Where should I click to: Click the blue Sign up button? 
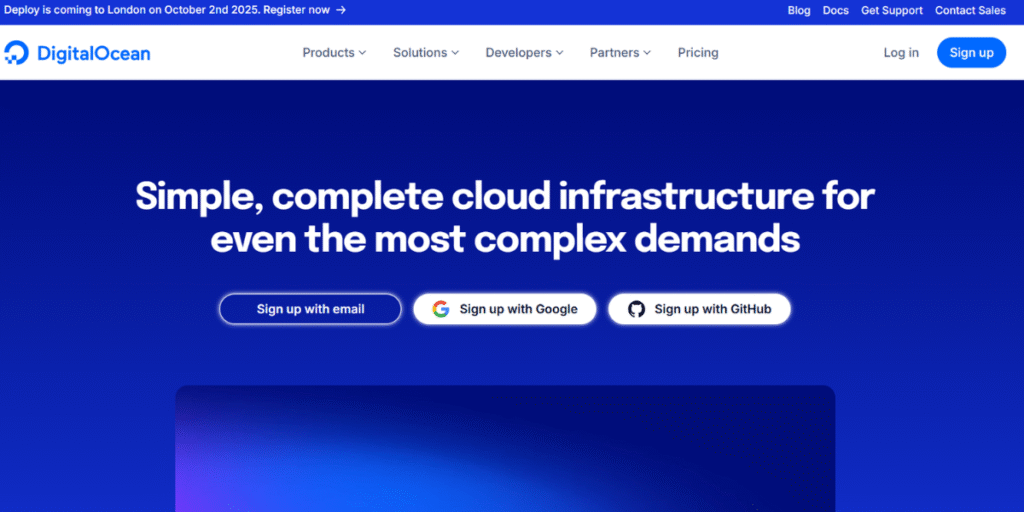pyautogui.click(x=971, y=53)
